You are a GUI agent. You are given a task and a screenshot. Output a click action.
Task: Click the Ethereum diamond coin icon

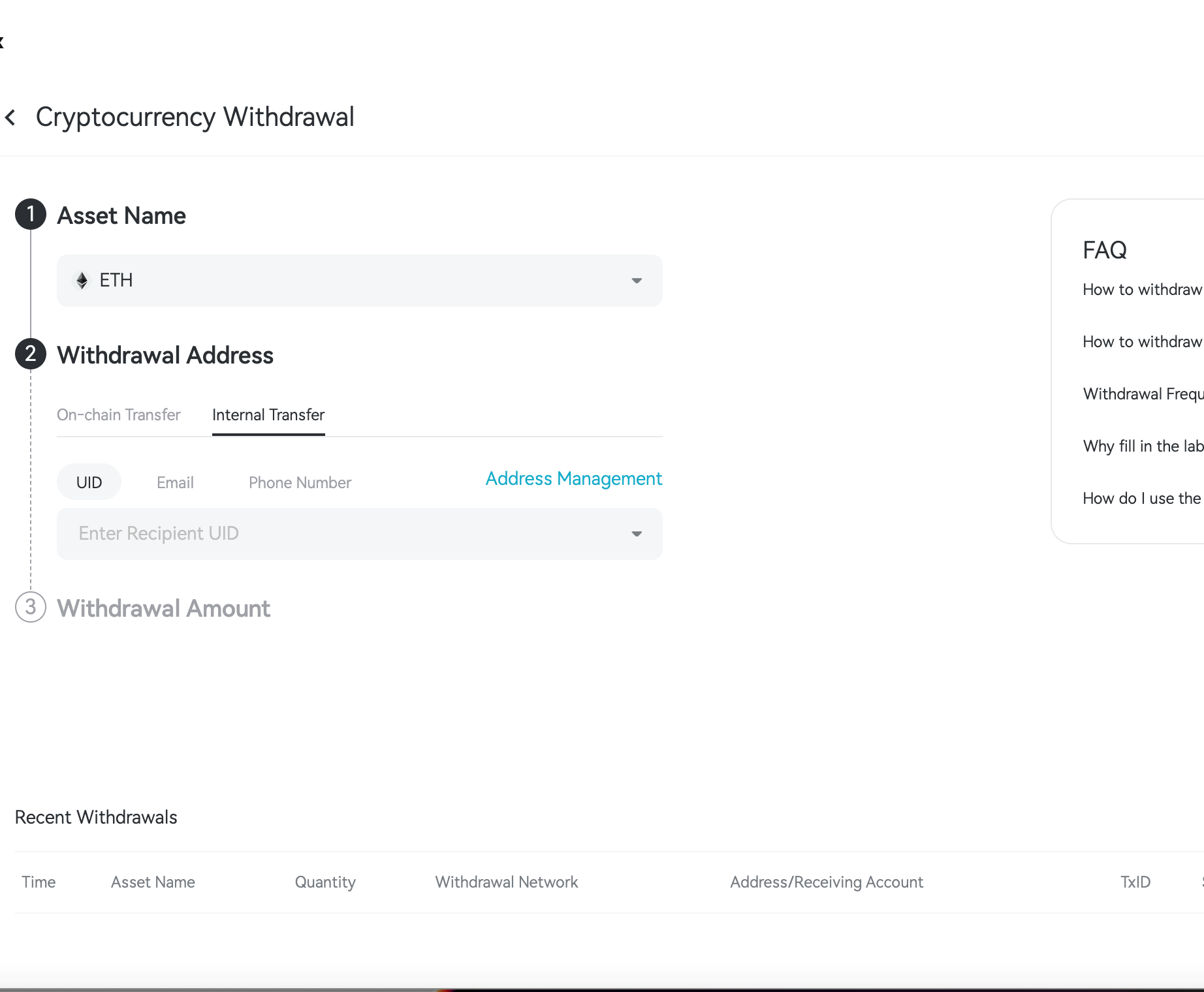82,281
